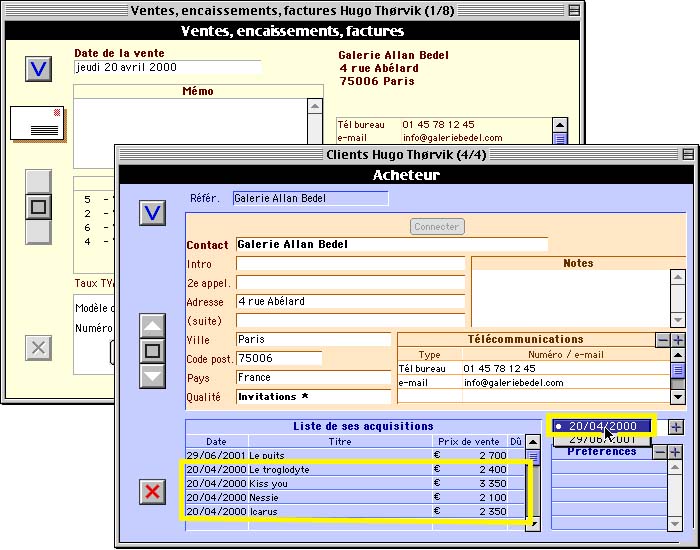
Task: Click the up arrow of the acquisitions list scrollbar
Action: pos(533,442)
